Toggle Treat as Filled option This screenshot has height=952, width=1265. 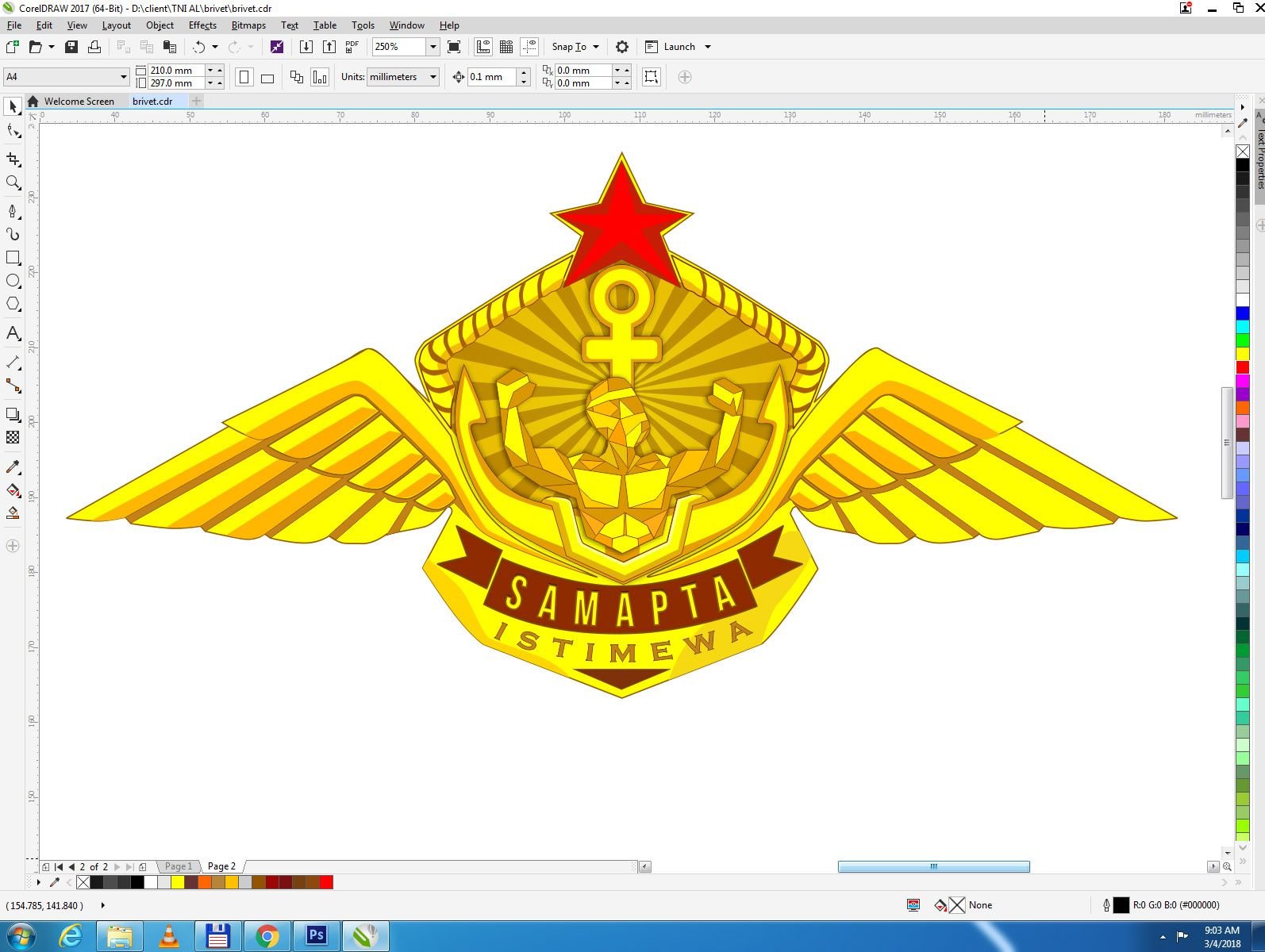pos(651,77)
